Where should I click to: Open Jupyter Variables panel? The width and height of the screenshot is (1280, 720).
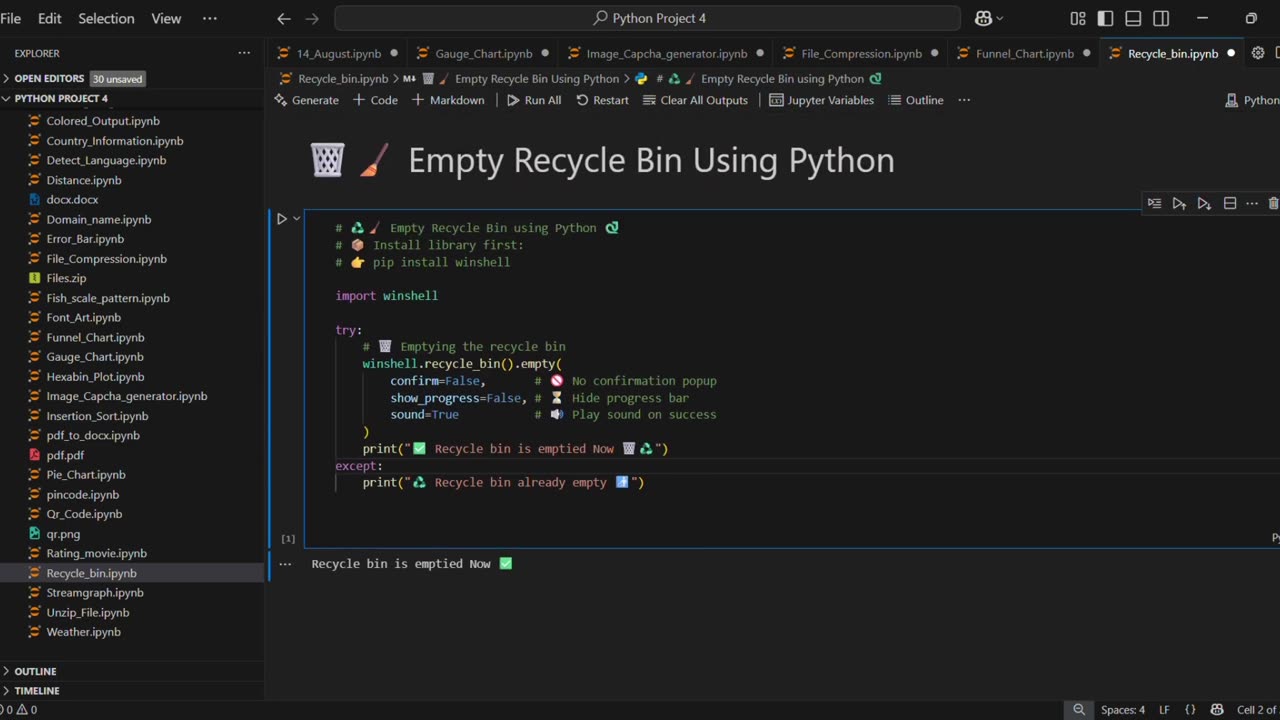pos(821,100)
